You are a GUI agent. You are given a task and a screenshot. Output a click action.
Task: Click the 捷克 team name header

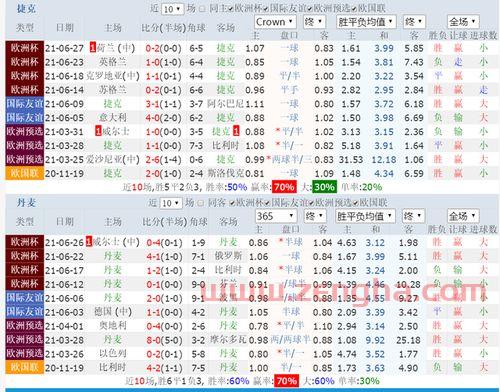[x=26, y=9]
